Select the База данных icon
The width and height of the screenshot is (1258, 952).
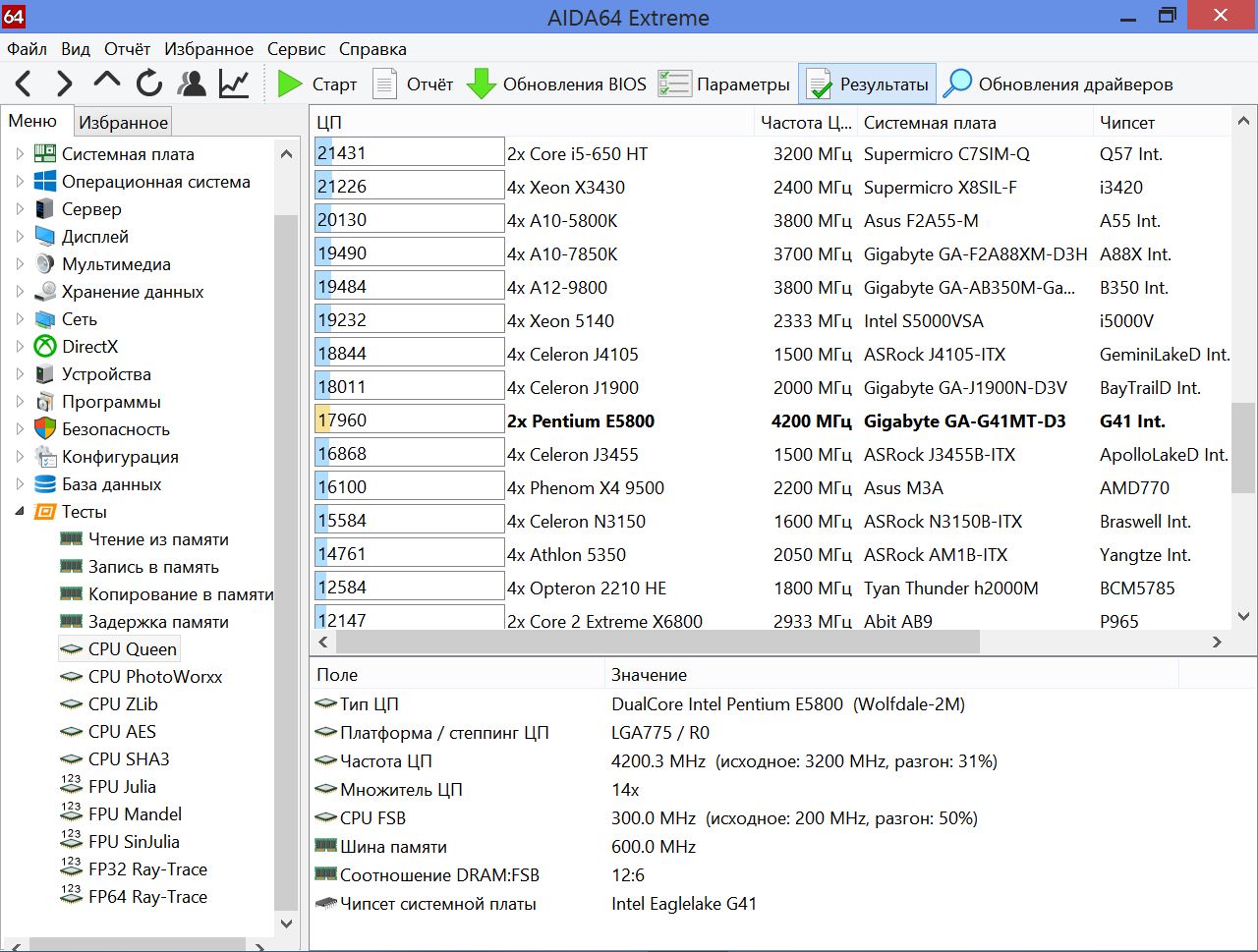click(45, 484)
